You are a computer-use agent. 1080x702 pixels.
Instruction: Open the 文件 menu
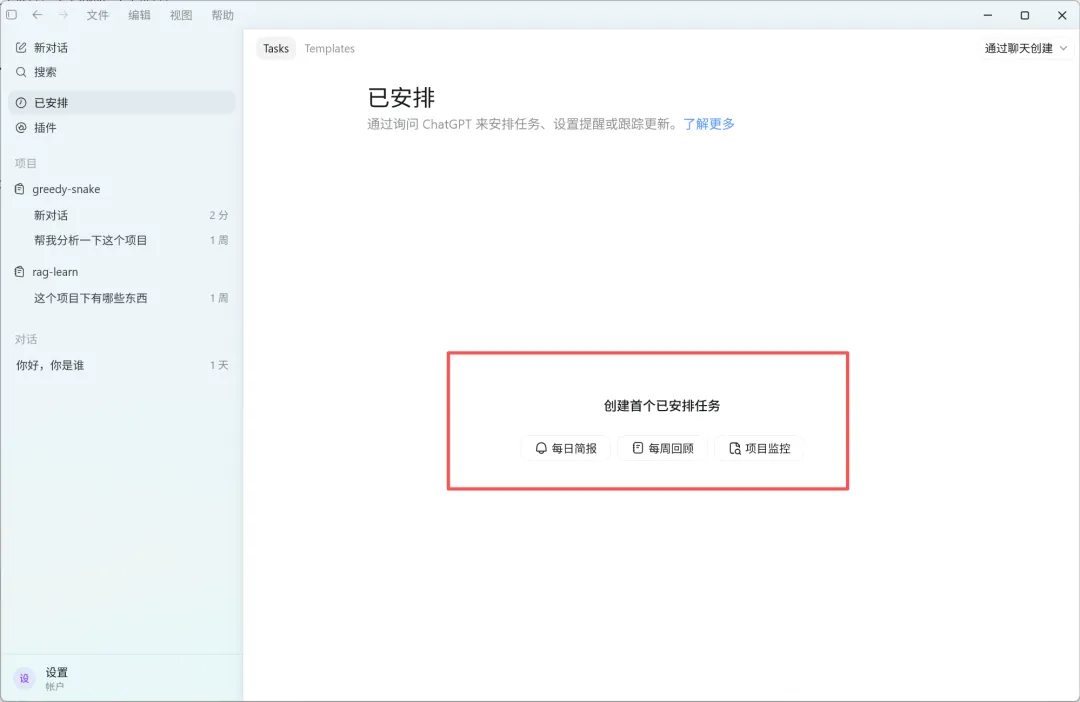tap(98, 15)
